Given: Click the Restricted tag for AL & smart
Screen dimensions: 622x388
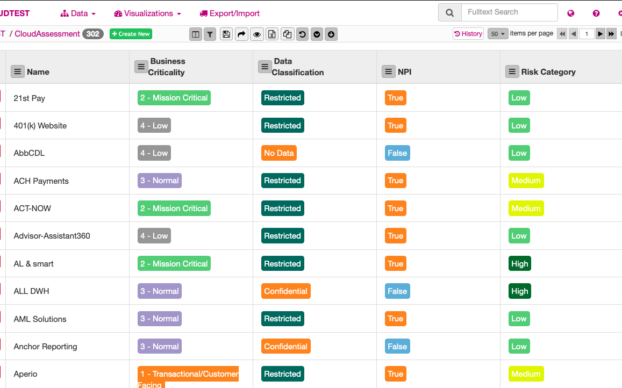Looking at the screenshot, I should (282, 263).
